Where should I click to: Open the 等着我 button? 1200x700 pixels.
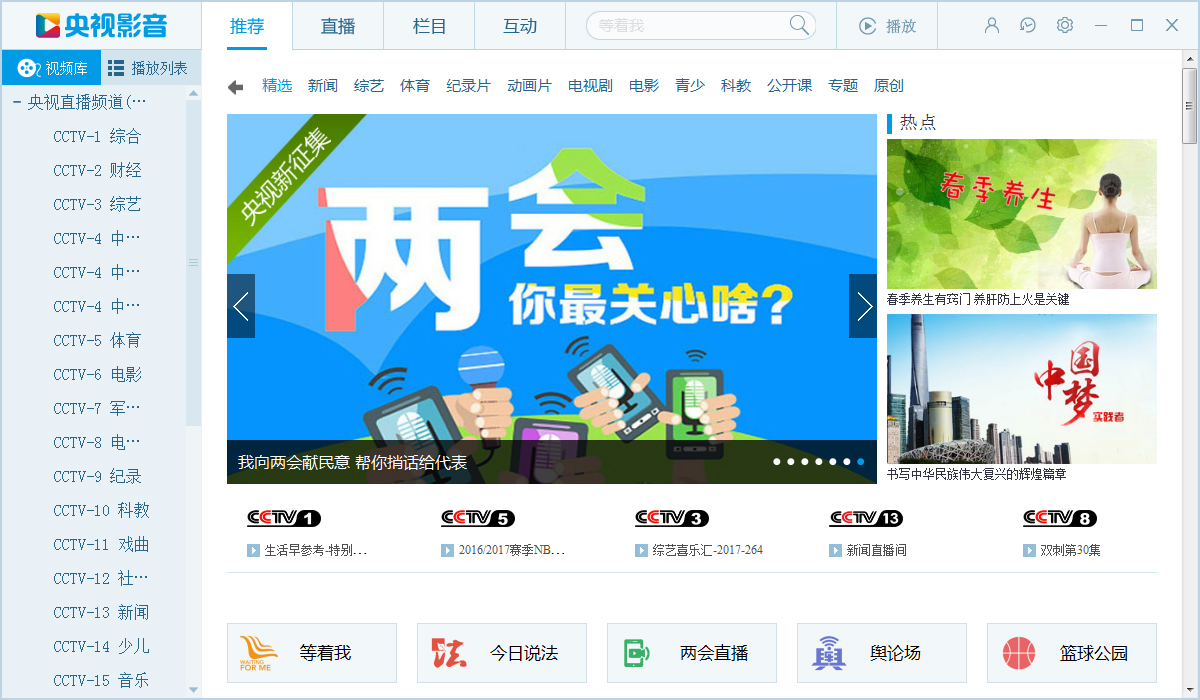pos(312,653)
